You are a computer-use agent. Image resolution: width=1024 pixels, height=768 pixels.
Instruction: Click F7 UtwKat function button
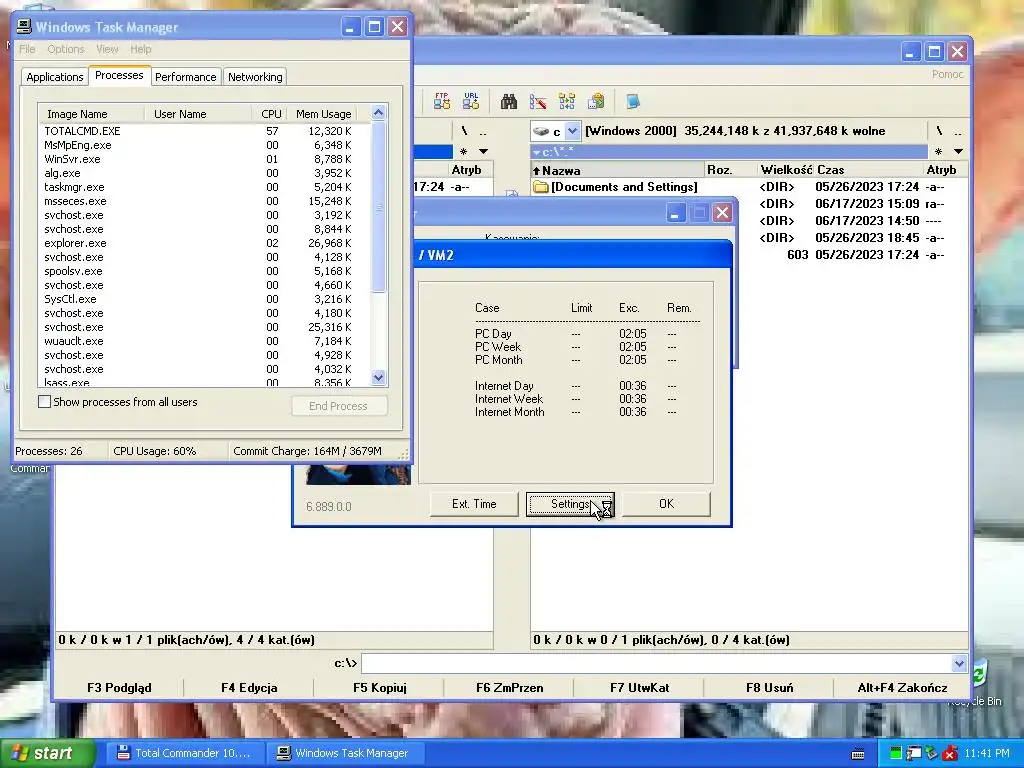639,687
